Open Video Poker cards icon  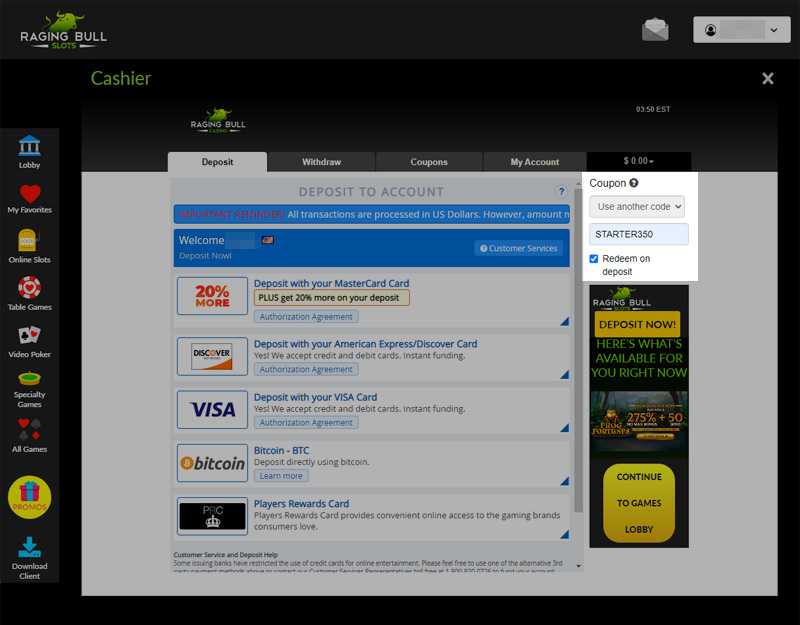[x=29, y=335]
